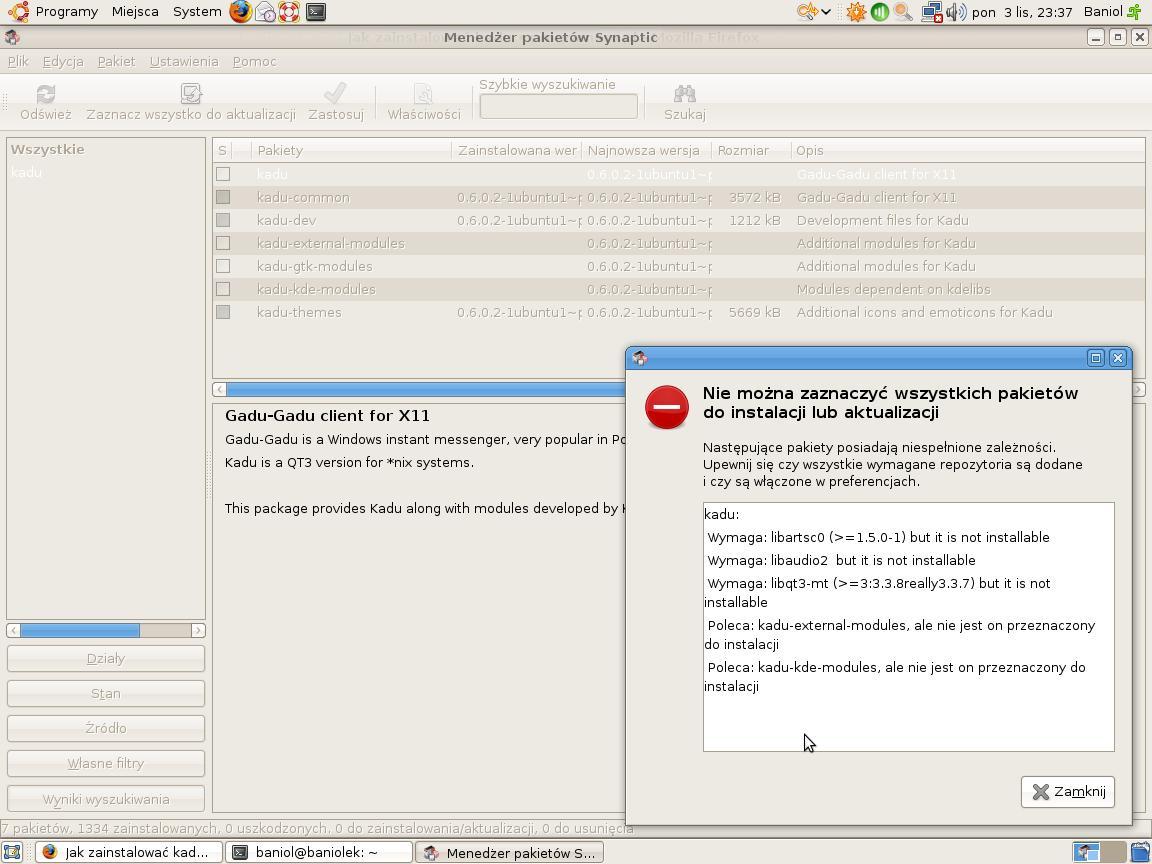Open the Edycja menu
Viewport: 1152px width, 864px height.
tap(63, 62)
